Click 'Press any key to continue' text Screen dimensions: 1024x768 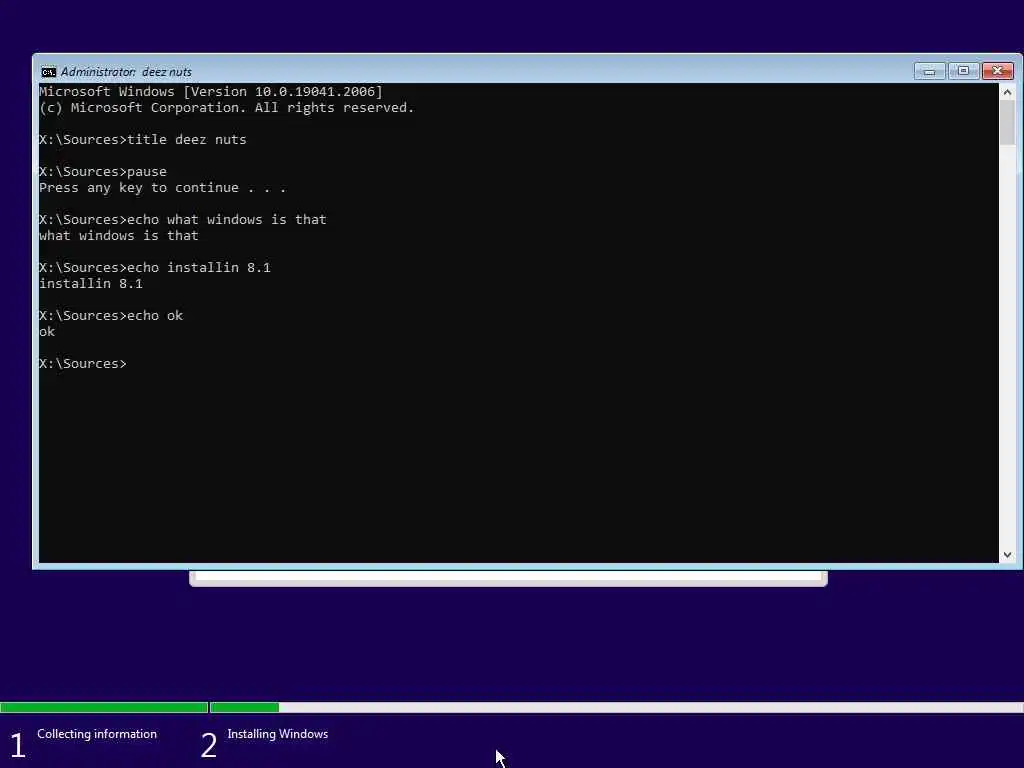click(162, 187)
